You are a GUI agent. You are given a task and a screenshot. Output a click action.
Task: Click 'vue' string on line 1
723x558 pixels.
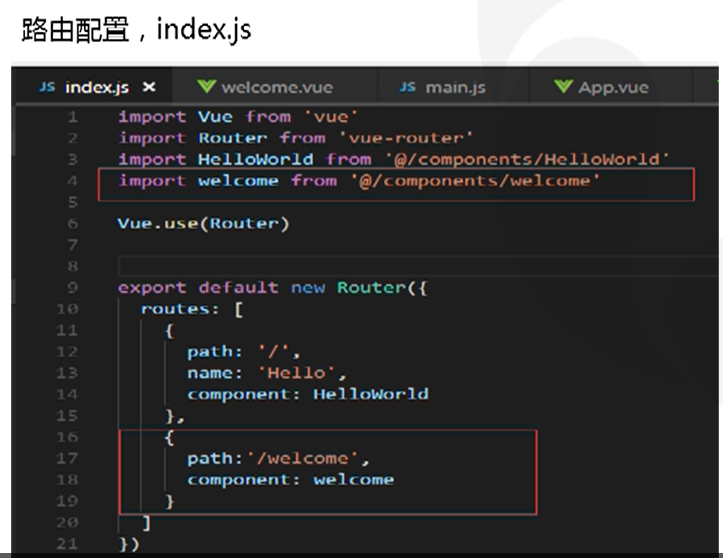pyautogui.click(x=331, y=117)
